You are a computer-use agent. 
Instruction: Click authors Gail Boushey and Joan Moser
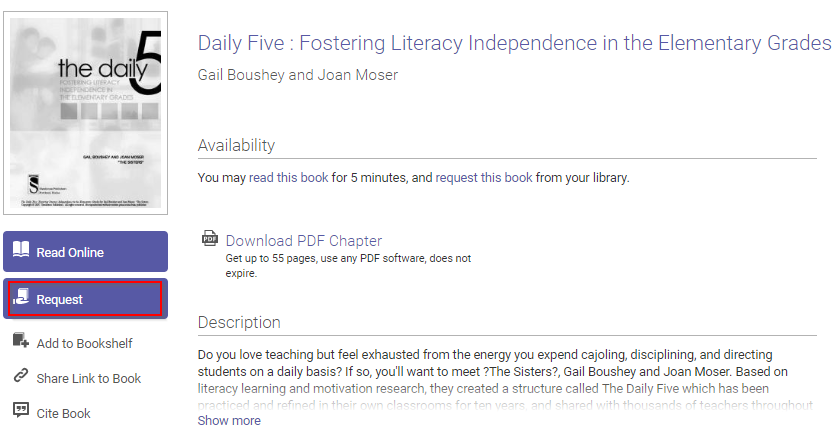pos(298,75)
